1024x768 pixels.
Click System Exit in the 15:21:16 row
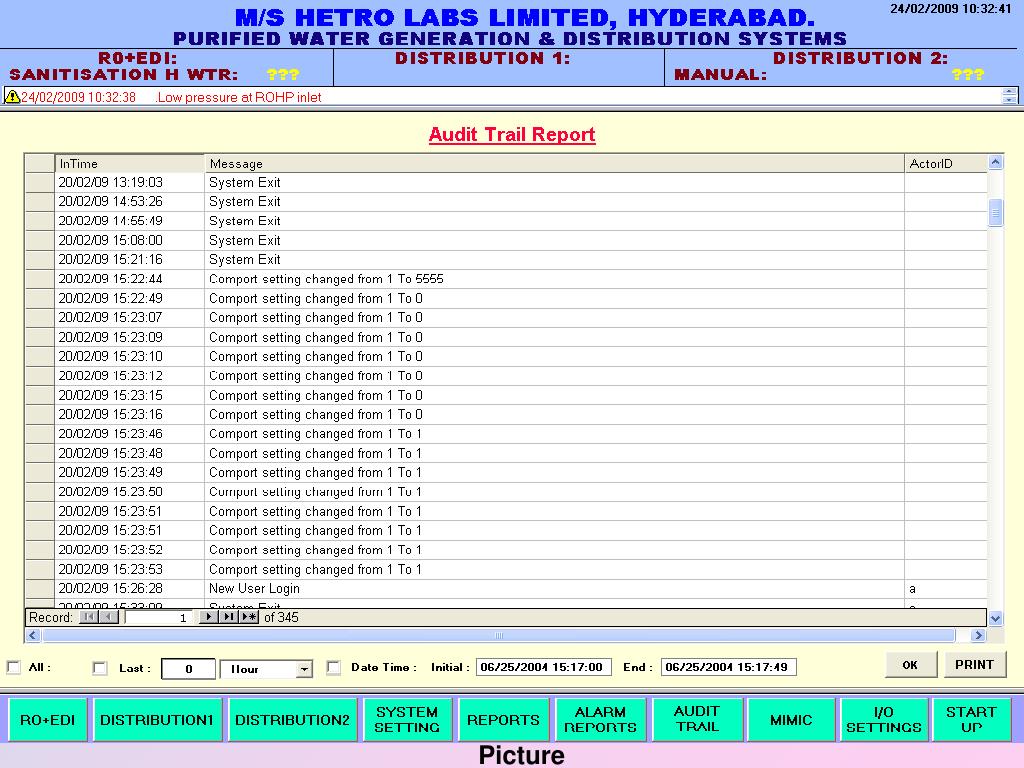tap(245, 259)
